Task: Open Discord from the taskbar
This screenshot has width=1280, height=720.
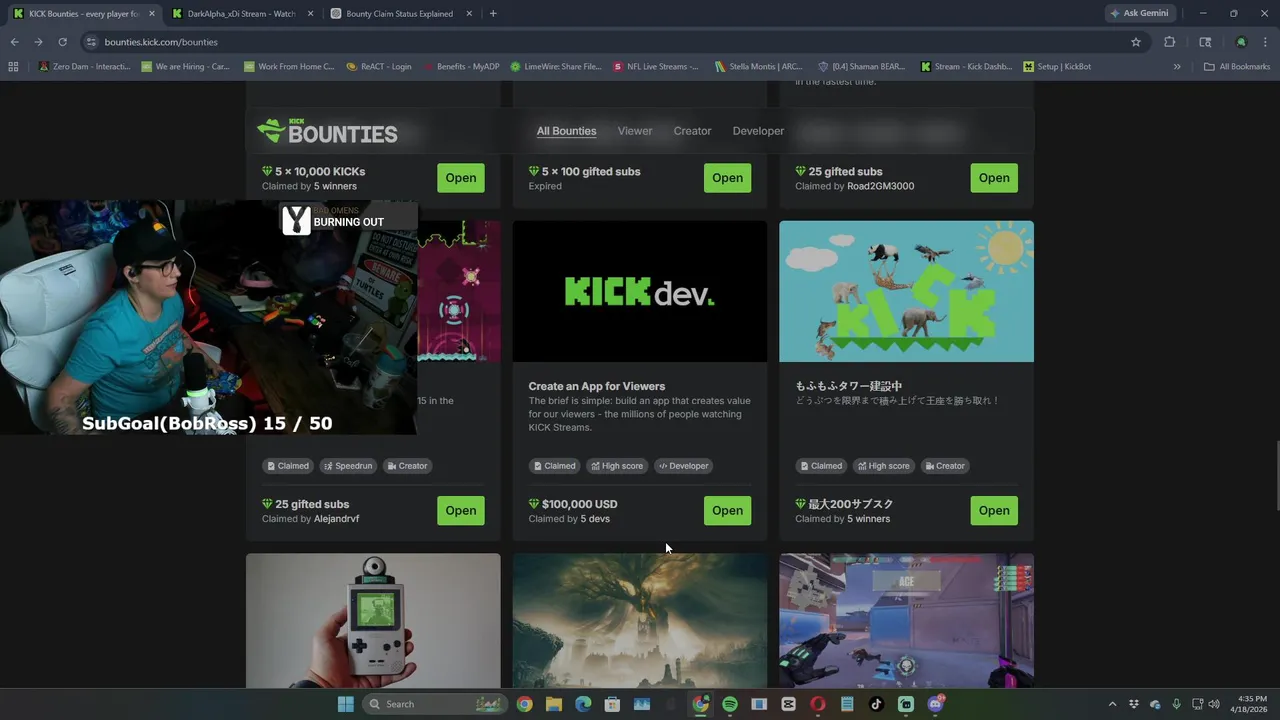Action: (936, 704)
